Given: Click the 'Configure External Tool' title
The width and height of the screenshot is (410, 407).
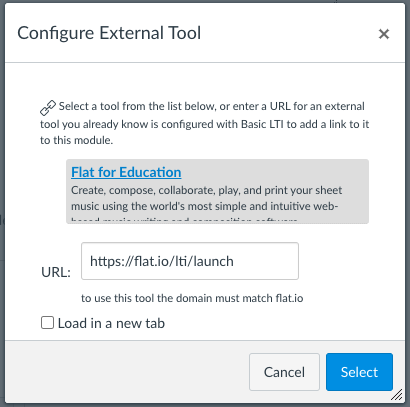Looking at the screenshot, I should pos(109,33).
